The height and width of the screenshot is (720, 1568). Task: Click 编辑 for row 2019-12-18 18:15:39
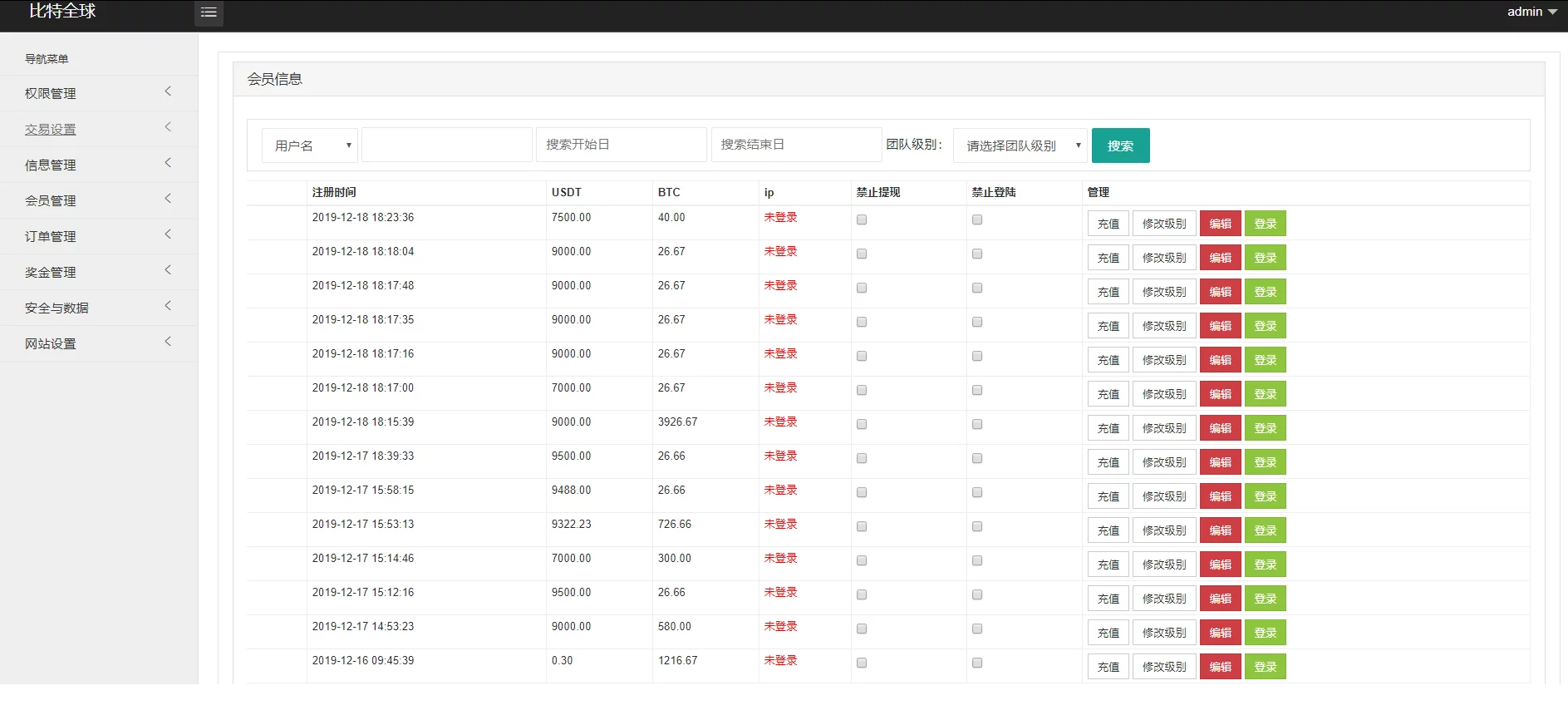point(1221,428)
